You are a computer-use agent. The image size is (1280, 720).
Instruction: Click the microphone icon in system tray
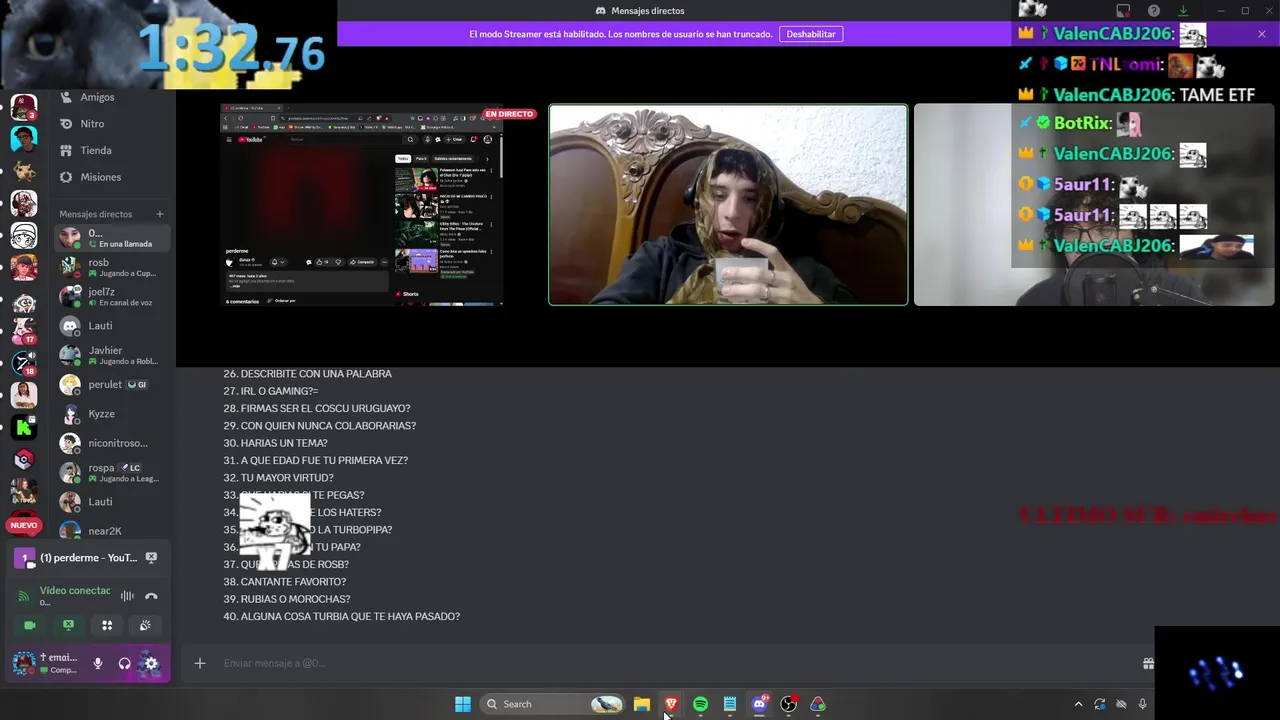[x=1142, y=704]
